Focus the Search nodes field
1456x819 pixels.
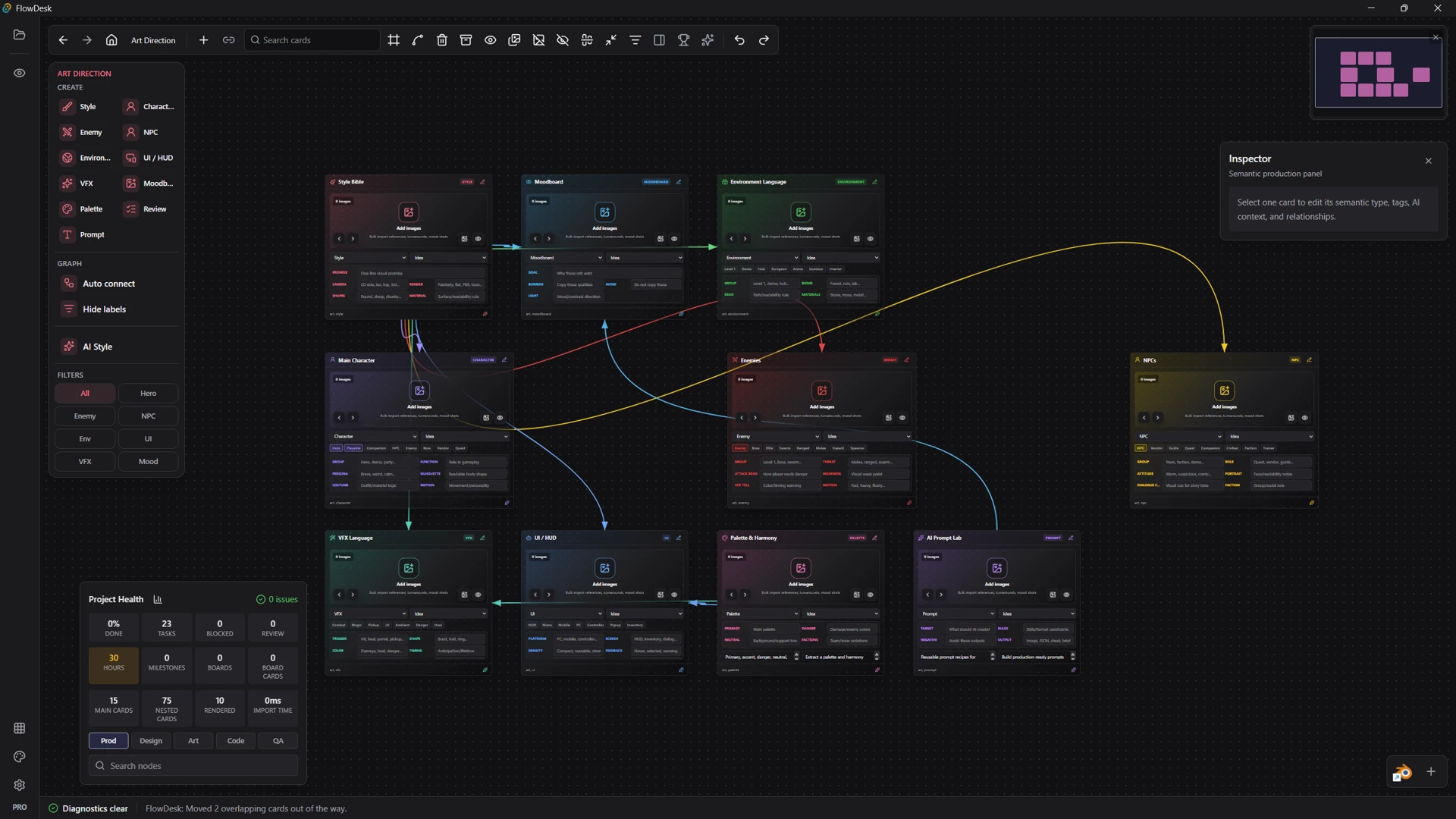click(x=193, y=766)
